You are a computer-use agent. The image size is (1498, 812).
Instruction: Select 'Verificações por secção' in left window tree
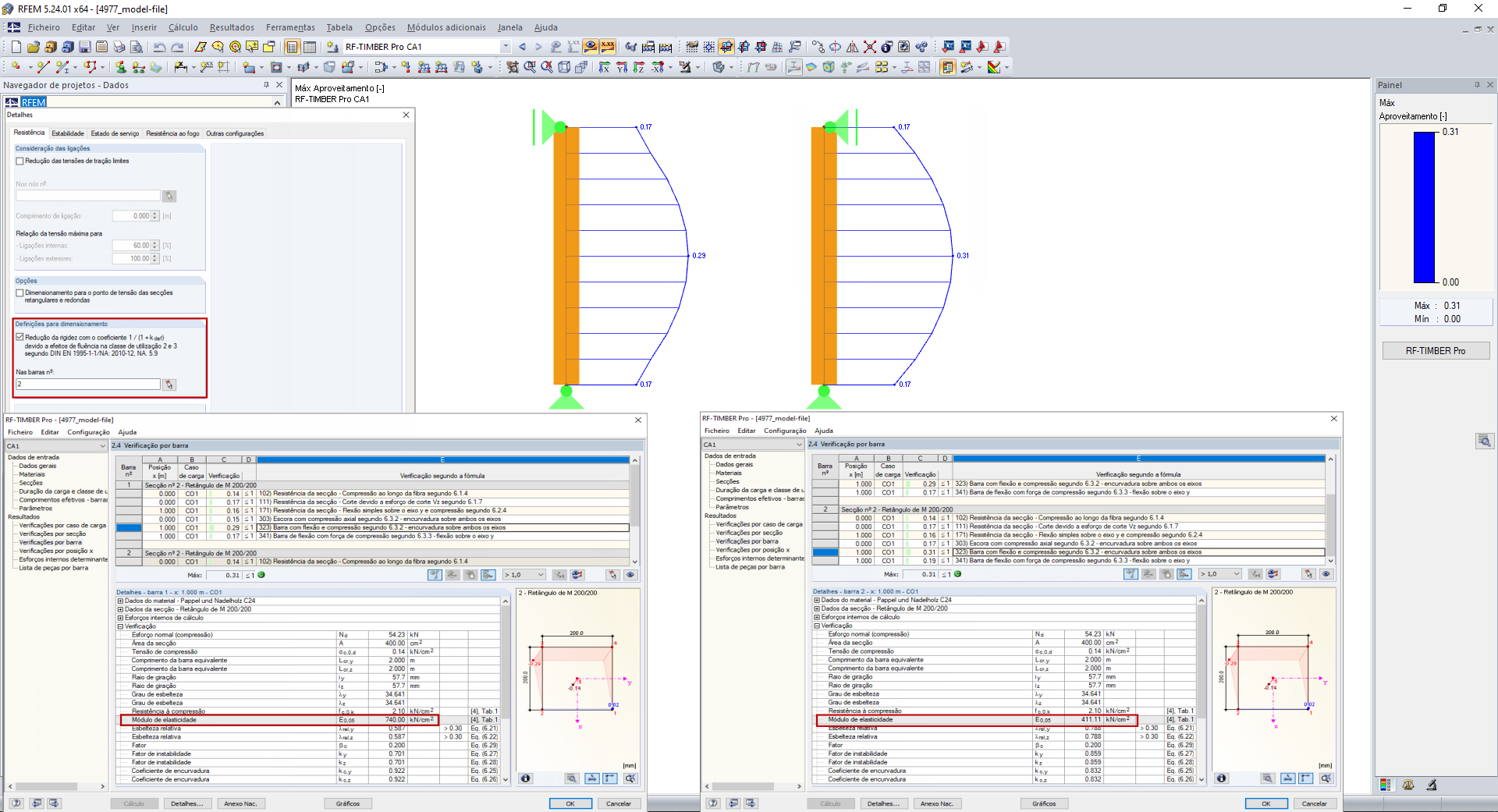point(53,534)
